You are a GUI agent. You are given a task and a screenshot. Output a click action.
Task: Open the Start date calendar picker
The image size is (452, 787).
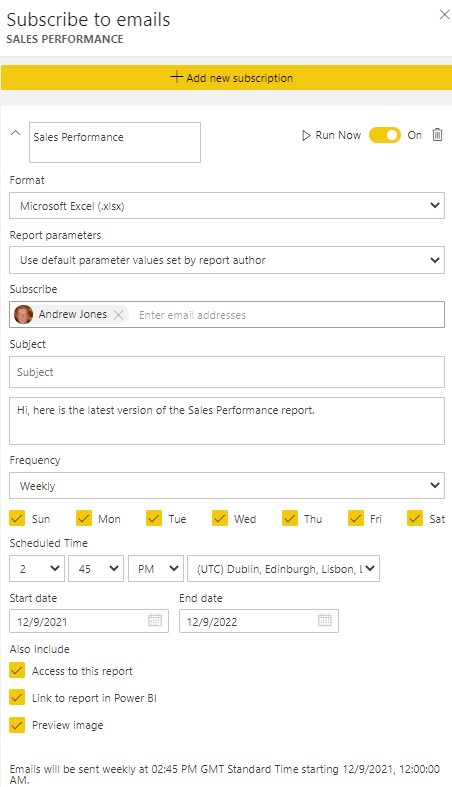[x=155, y=620]
